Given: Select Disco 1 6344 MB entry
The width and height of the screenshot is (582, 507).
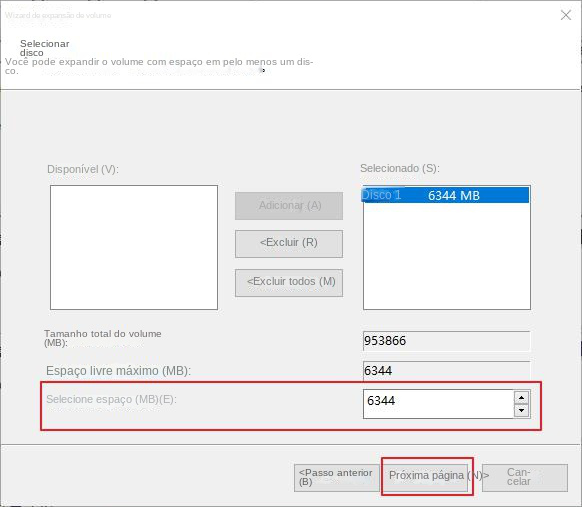Looking at the screenshot, I should (x=445, y=195).
